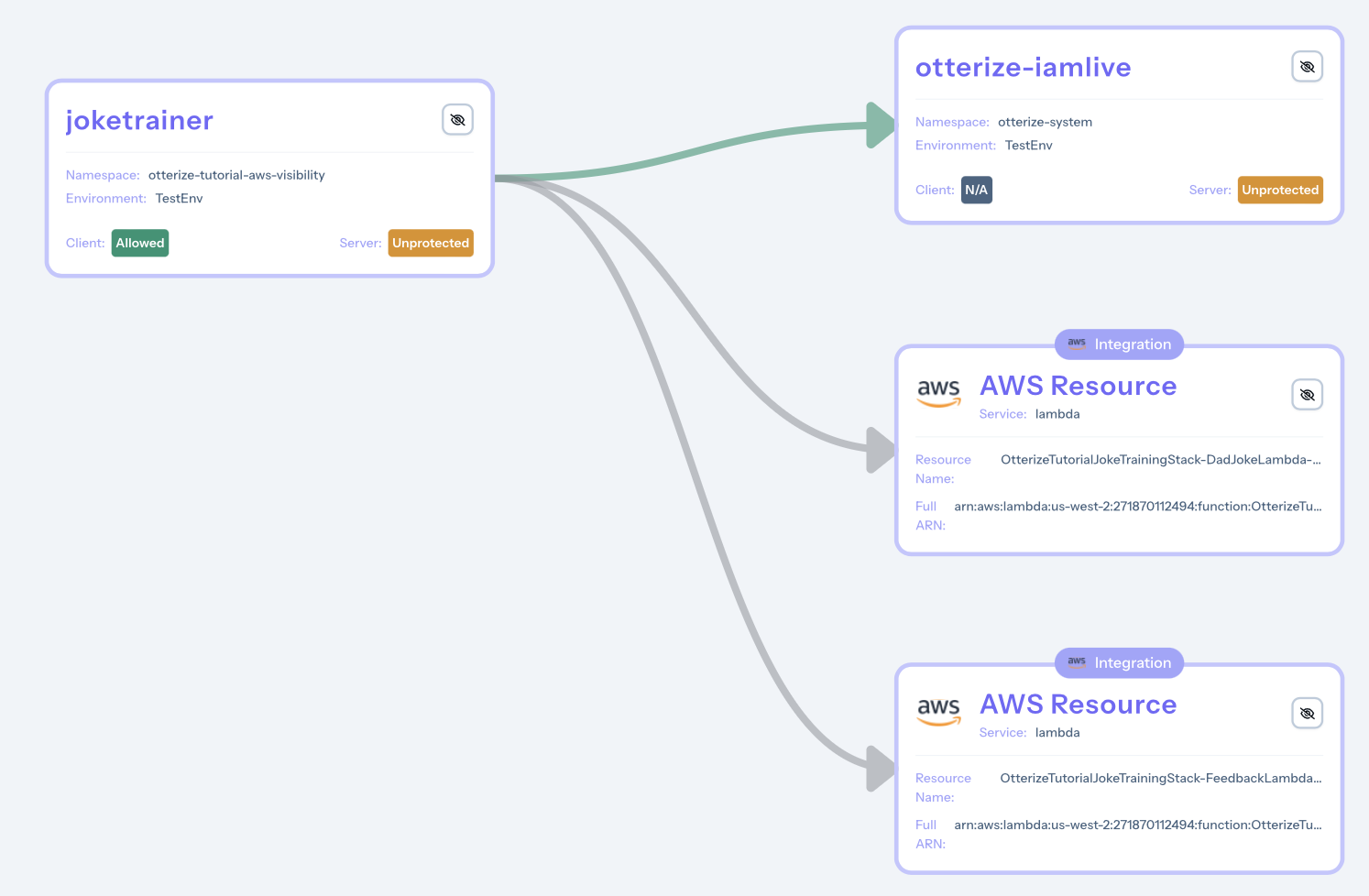1369x896 pixels.
Task: Click namespace value otterize-system
Action: click(x=1045, y=122)
